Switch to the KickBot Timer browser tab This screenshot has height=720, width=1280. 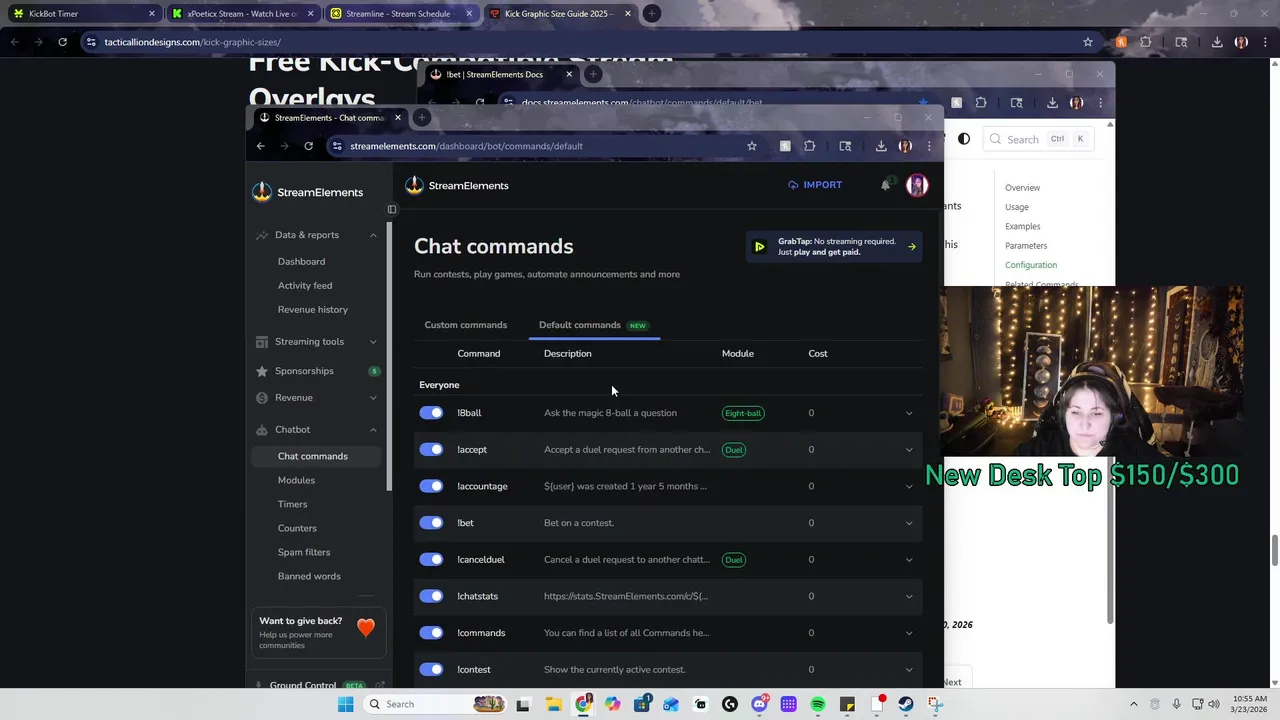pos(84,14)
